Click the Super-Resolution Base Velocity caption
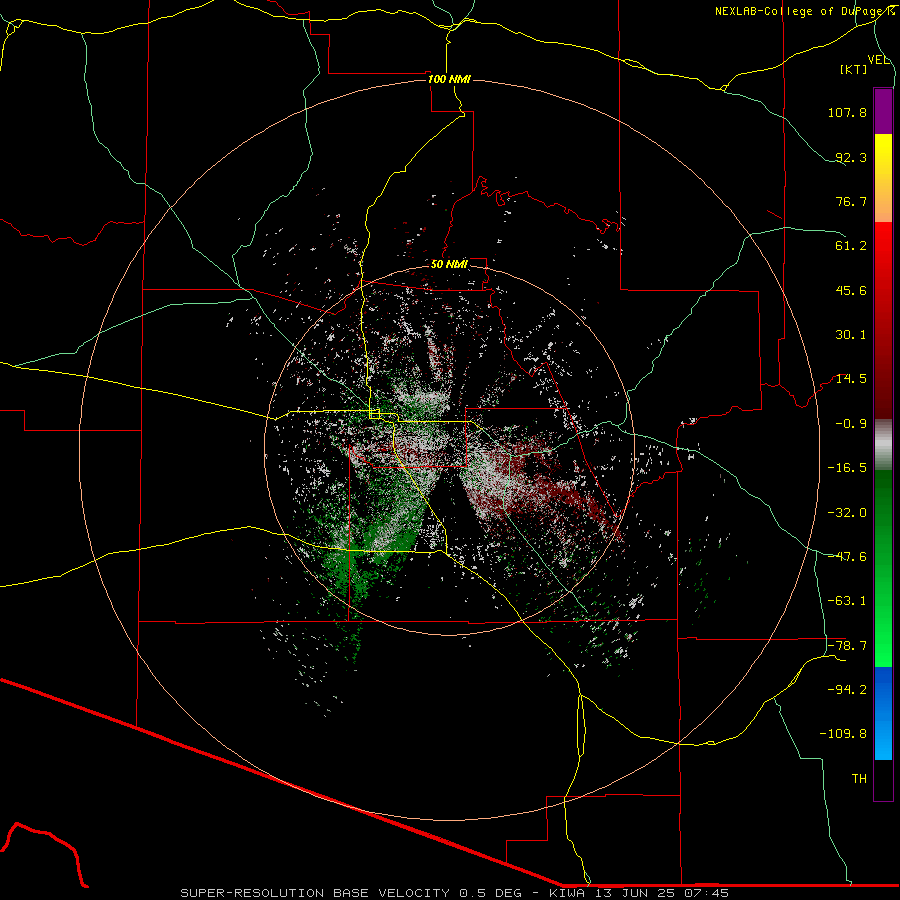 click(x=455, y=893)
